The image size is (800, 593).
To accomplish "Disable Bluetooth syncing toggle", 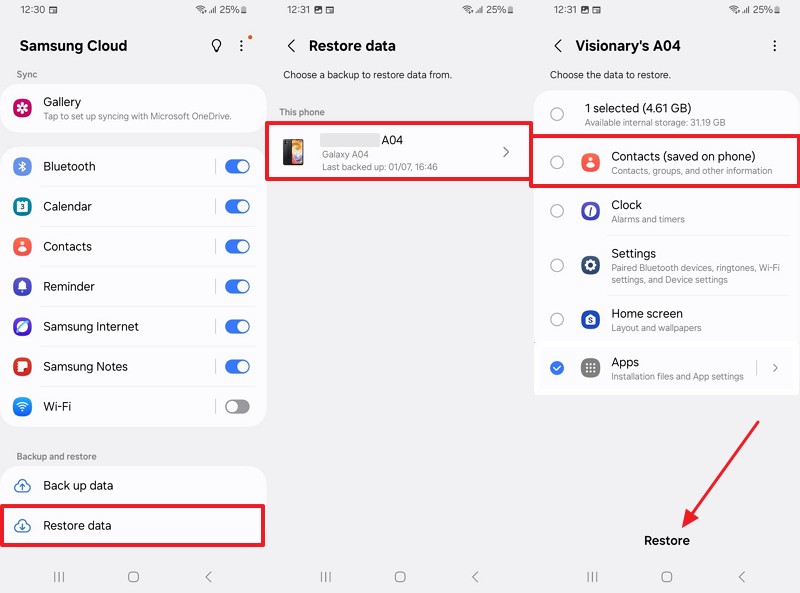I will pyautogui.click(x=237, y=167).
